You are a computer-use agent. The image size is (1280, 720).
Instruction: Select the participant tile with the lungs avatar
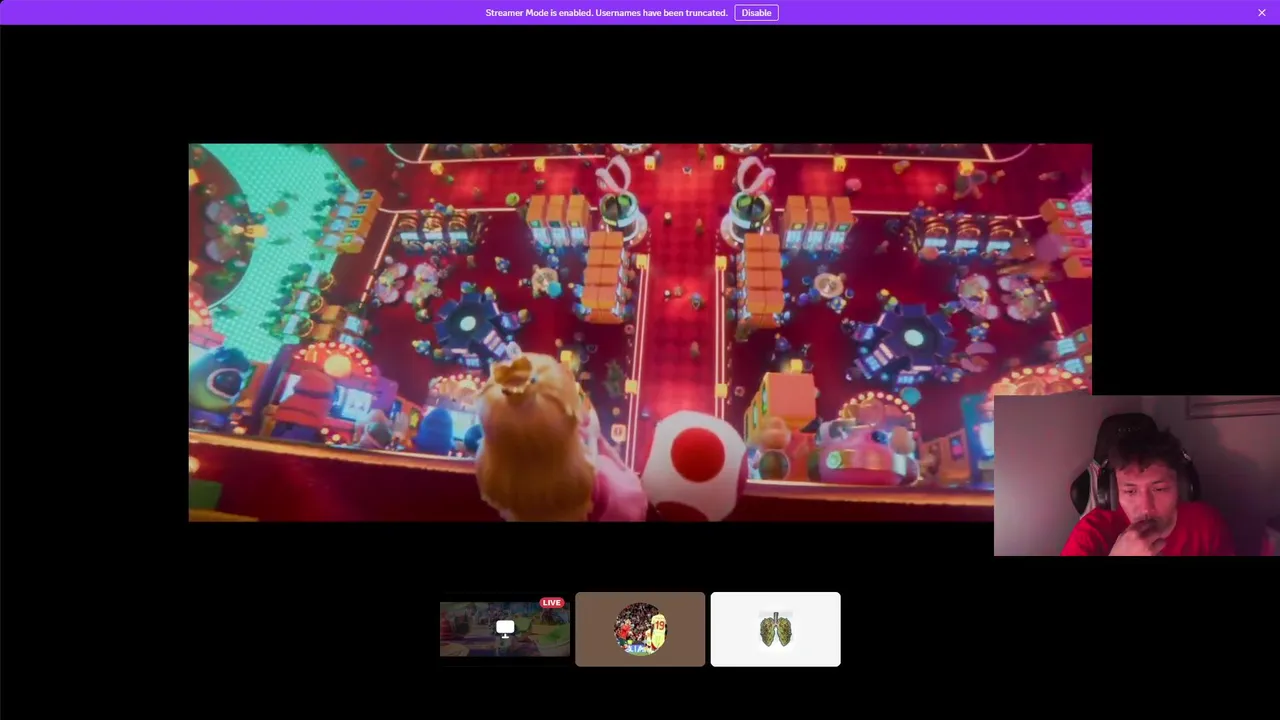776,629
